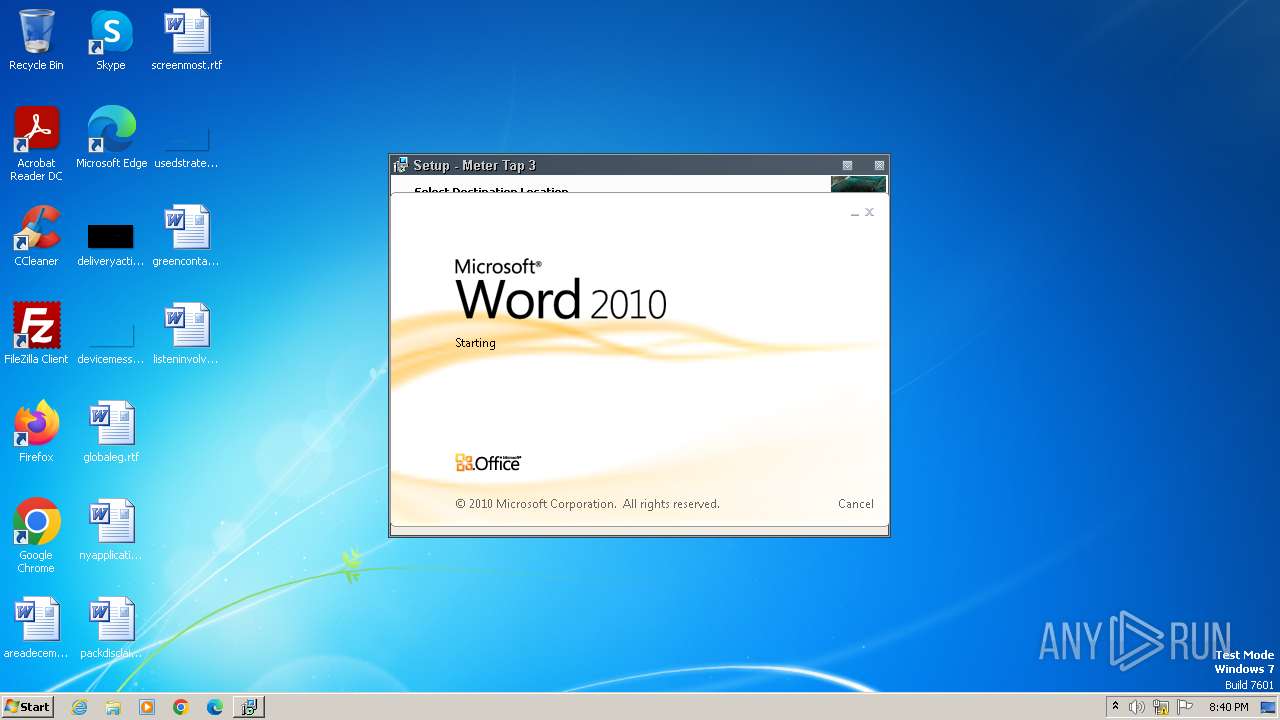The height and width of the screenshot is (720, 1280).
Task: Launch Windows Media Player from taskbar
Action: tap(147, 707)
